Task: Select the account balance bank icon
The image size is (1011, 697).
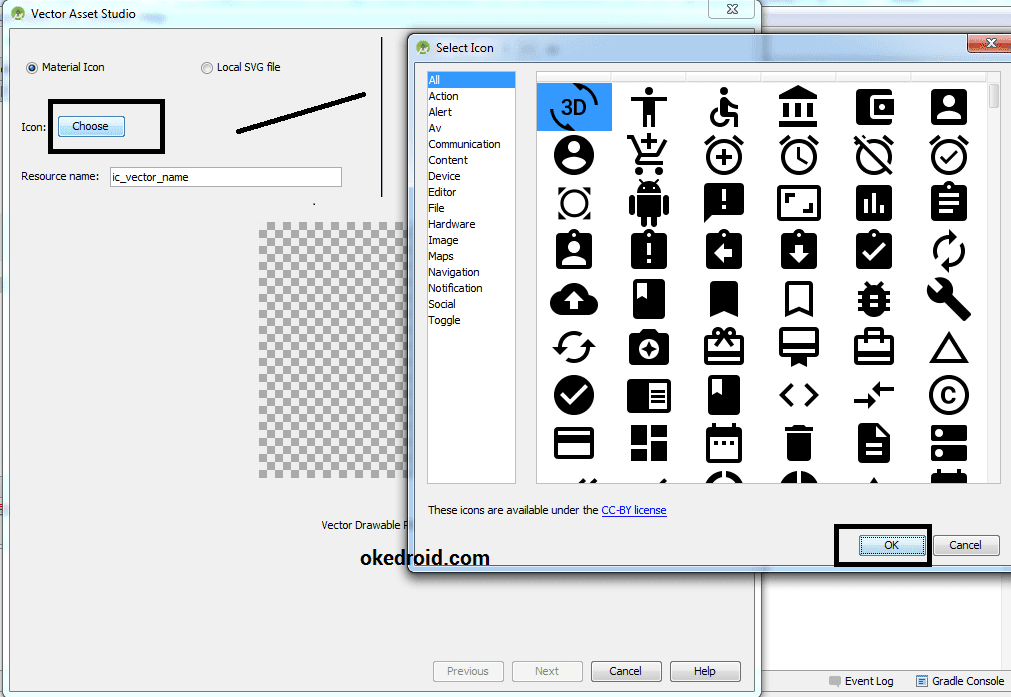Action: 798,107
